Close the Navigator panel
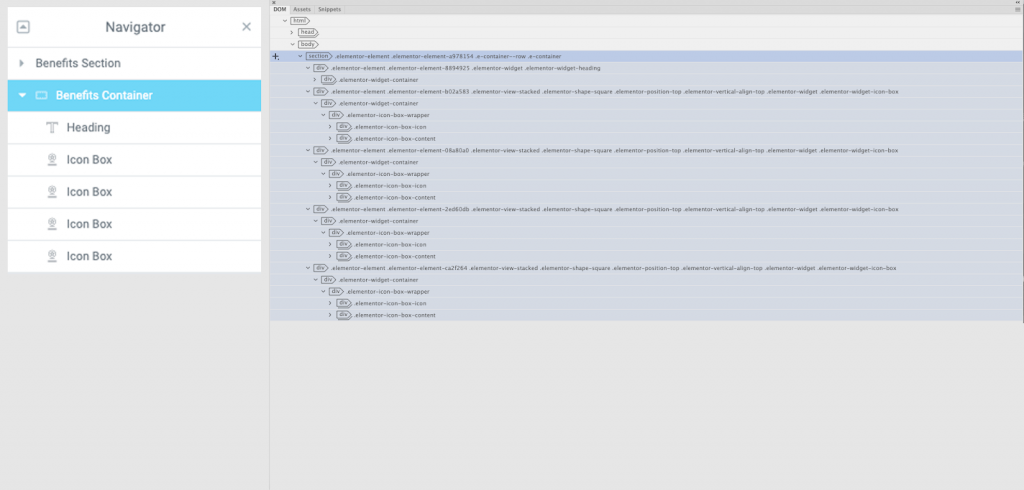 pyautogui.click(x=246, y=27)
